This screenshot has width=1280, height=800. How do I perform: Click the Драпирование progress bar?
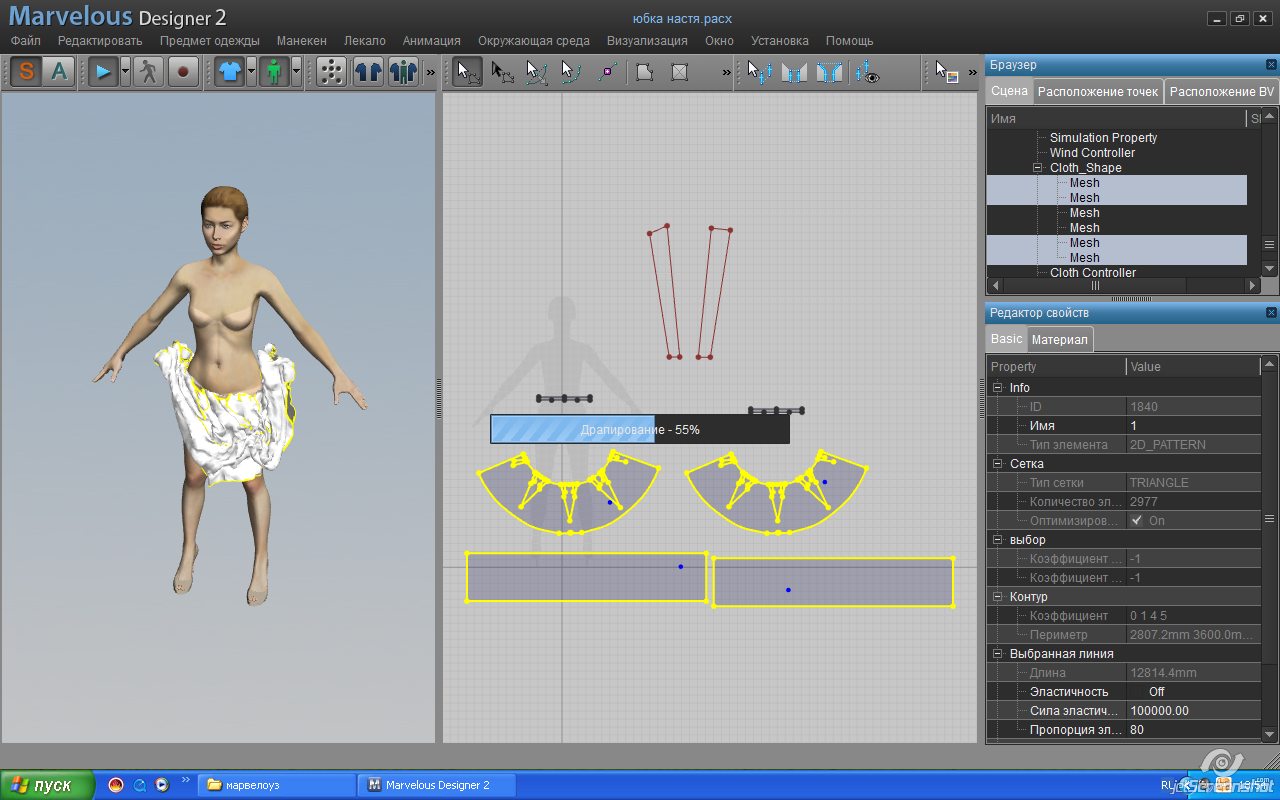pos(639,429)
